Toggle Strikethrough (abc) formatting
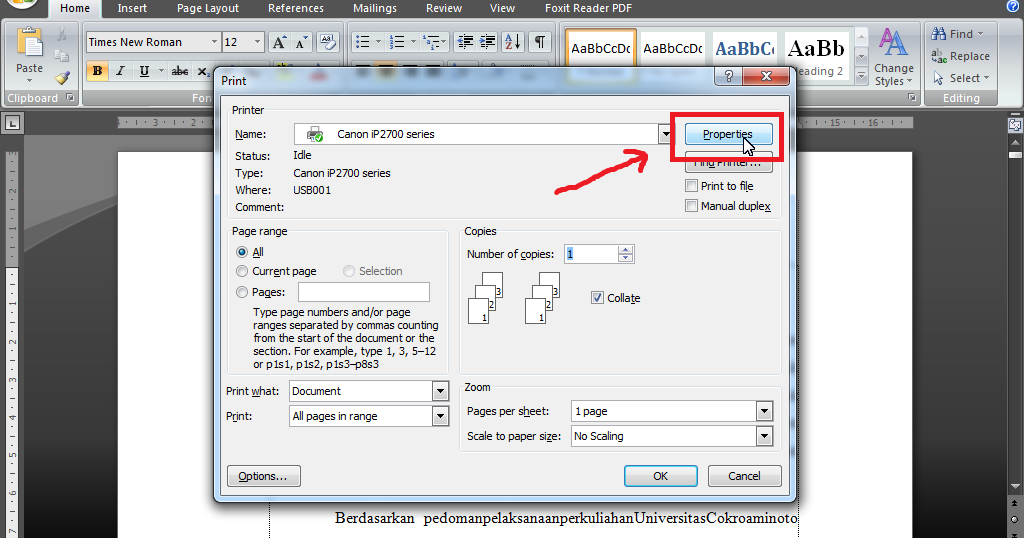This screenshot has width=1024, height=538. click(180, 71)
